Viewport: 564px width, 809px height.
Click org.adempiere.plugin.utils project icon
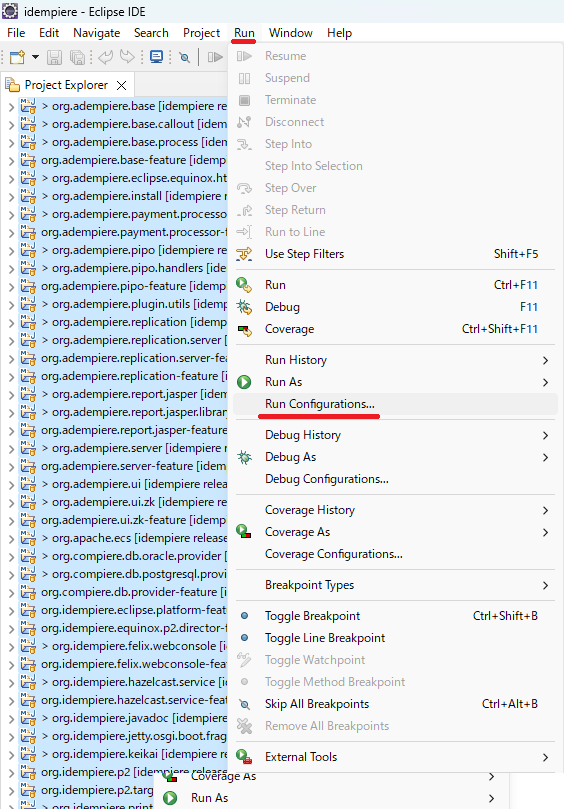[28, 304]
